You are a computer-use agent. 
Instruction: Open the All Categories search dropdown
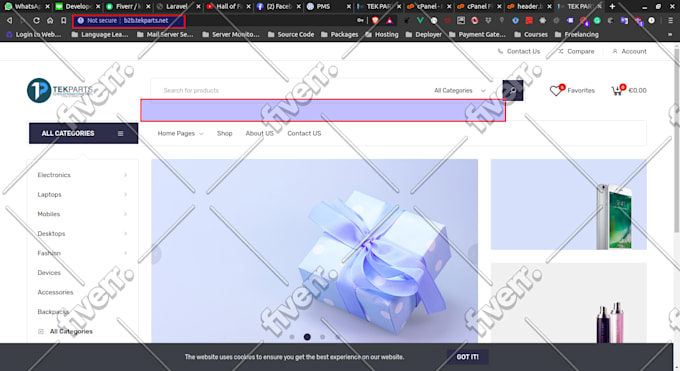click(460, 90)
